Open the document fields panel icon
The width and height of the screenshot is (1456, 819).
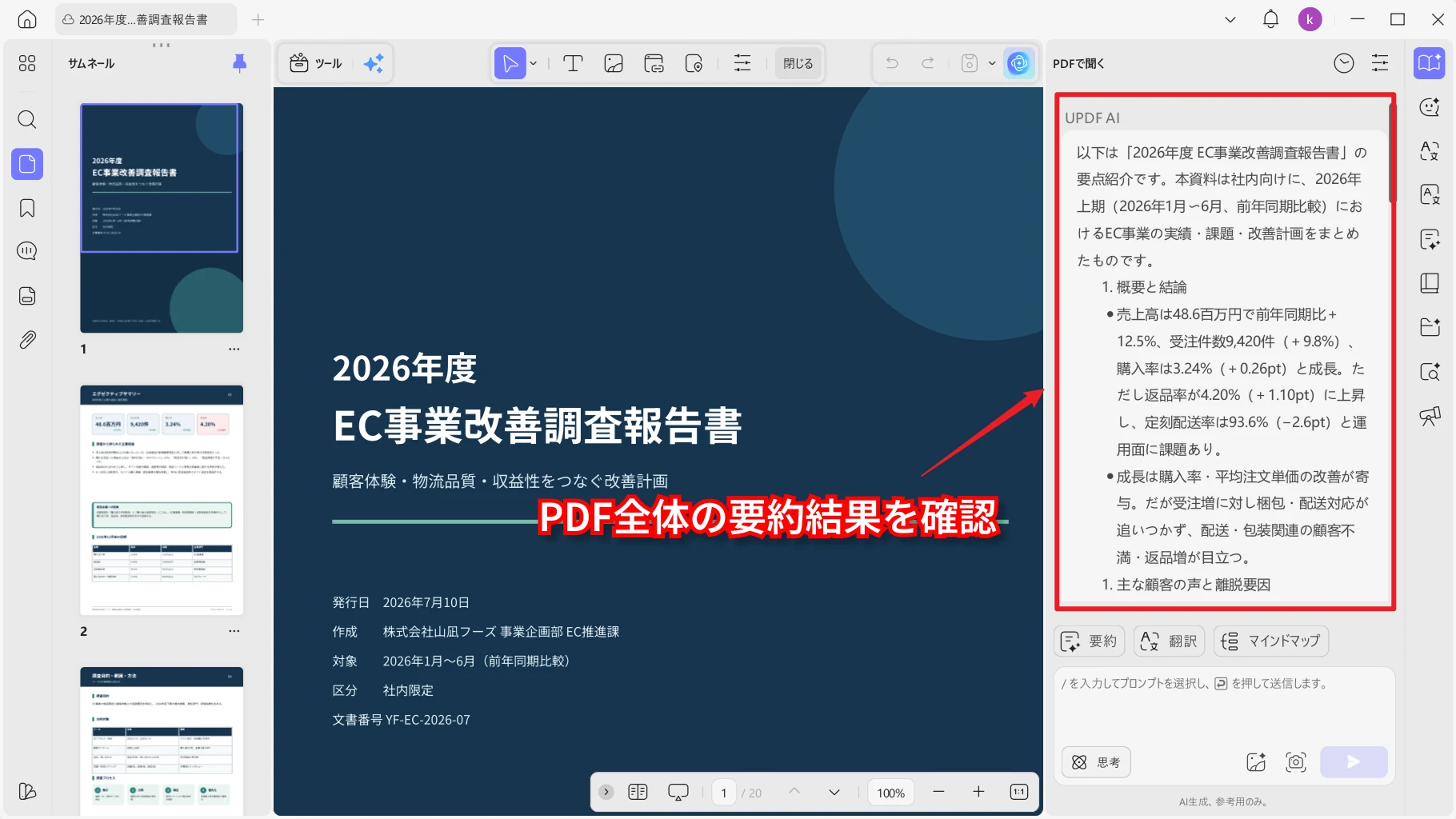click(27, 296)
